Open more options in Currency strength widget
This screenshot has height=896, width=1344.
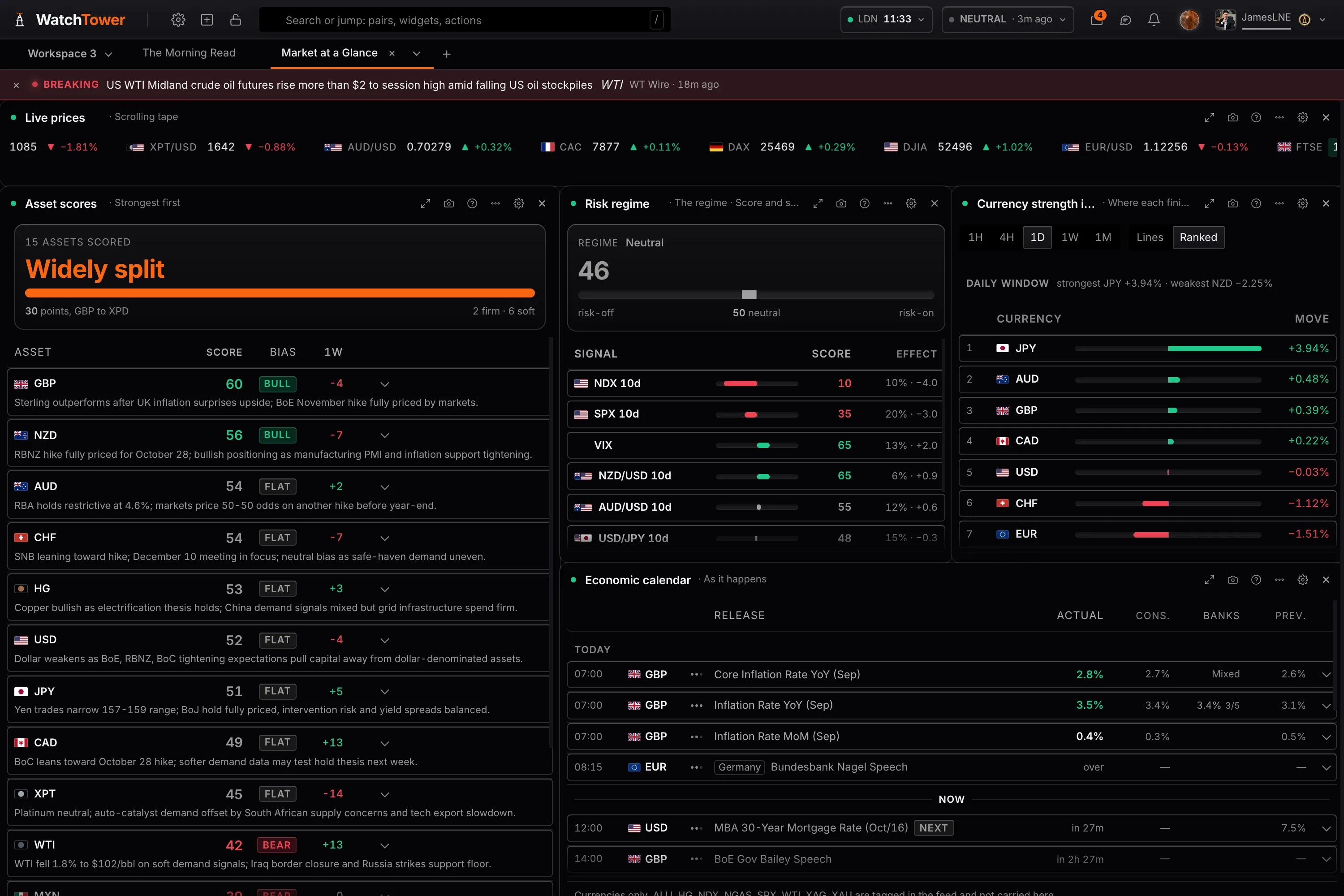click(x=1279, y=203)
